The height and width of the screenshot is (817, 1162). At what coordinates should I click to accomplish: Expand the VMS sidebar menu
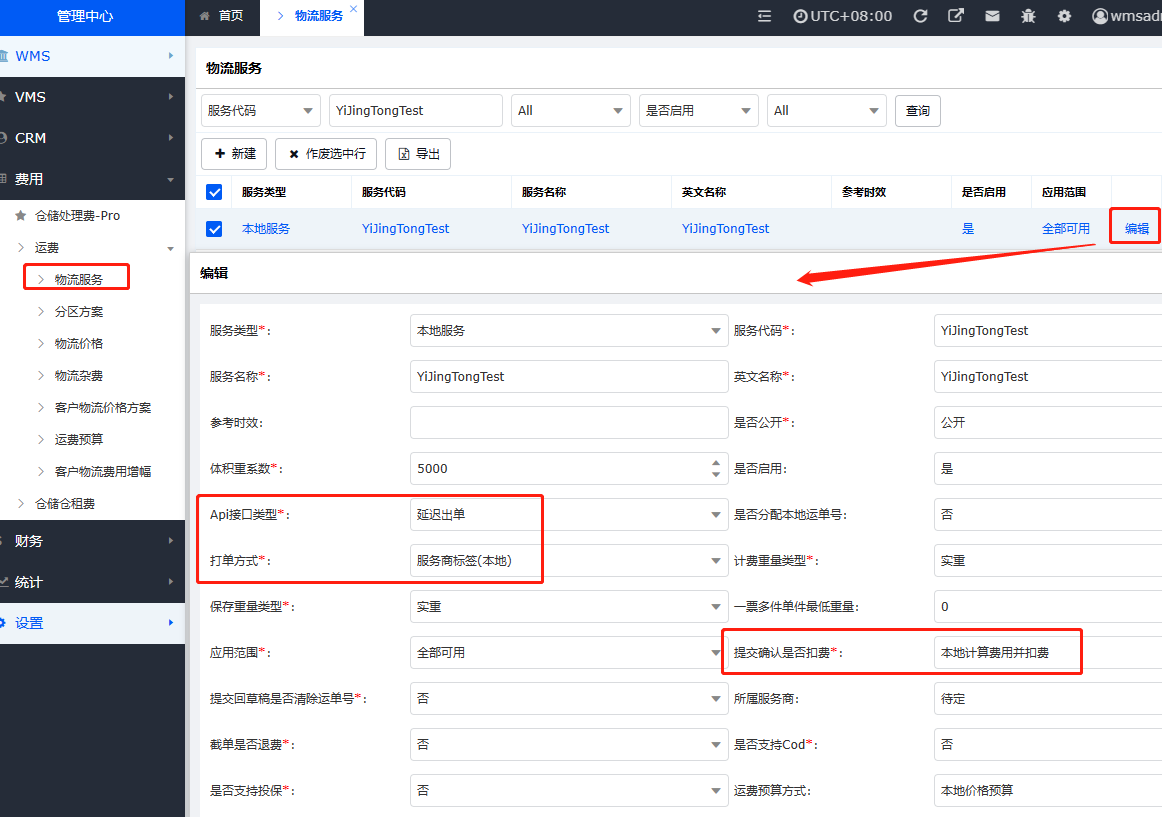(93, 97)
